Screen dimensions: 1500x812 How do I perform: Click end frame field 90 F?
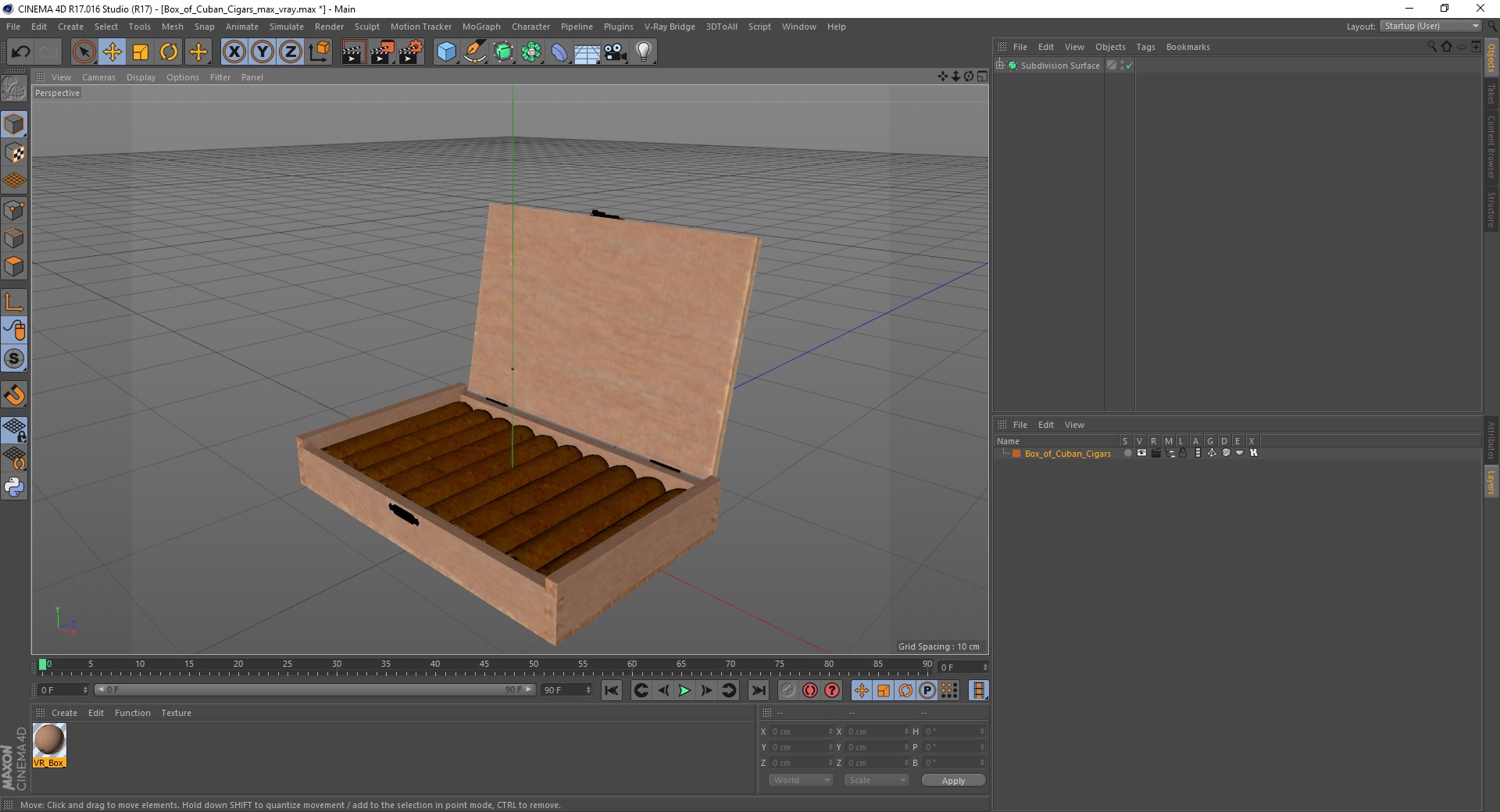click(x=567, y=690)
